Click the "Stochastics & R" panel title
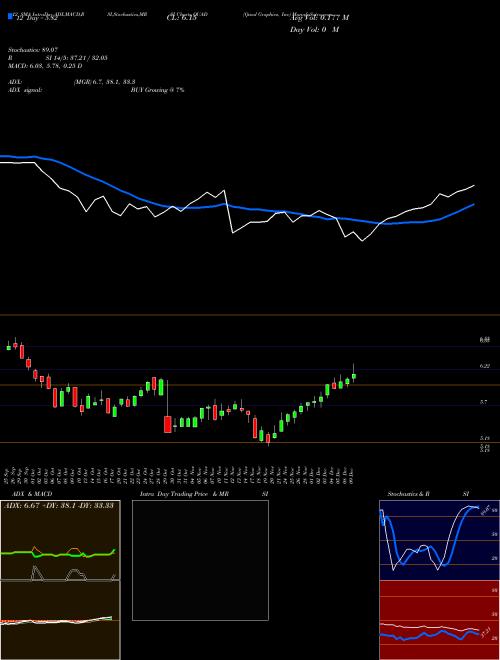This screenshot has width=500, height=660. (409, 494)
